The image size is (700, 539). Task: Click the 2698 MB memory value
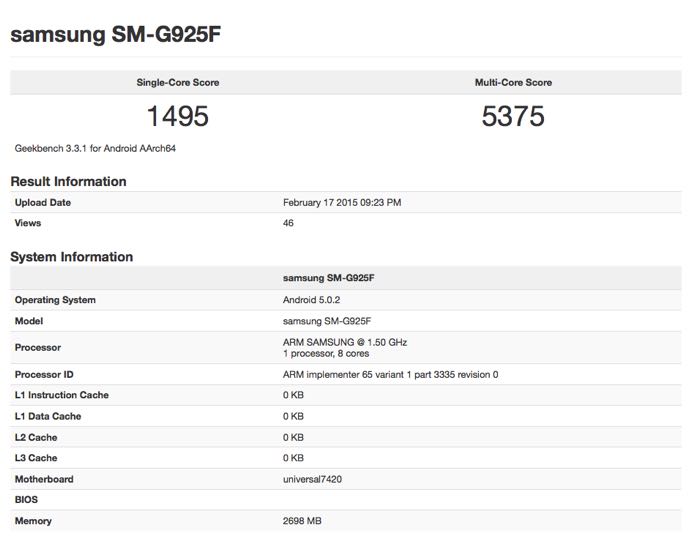(x=303, y=521)
